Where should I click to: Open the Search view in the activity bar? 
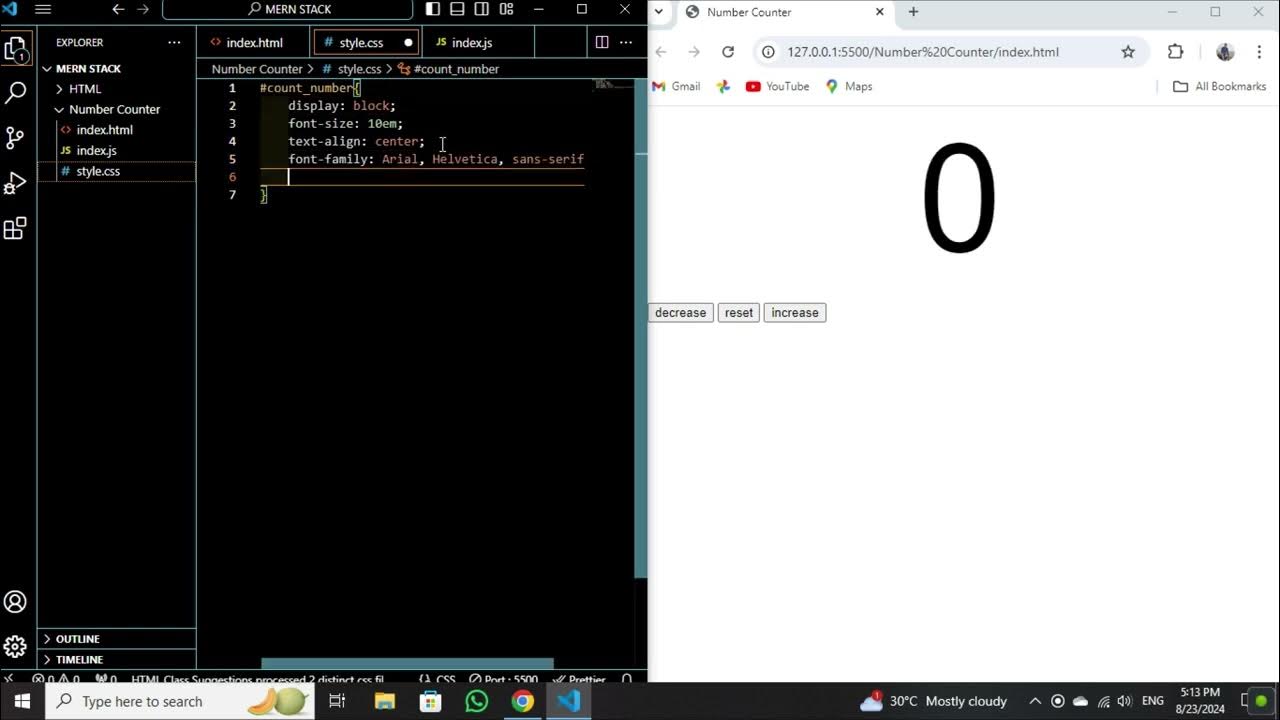point(15,93)
